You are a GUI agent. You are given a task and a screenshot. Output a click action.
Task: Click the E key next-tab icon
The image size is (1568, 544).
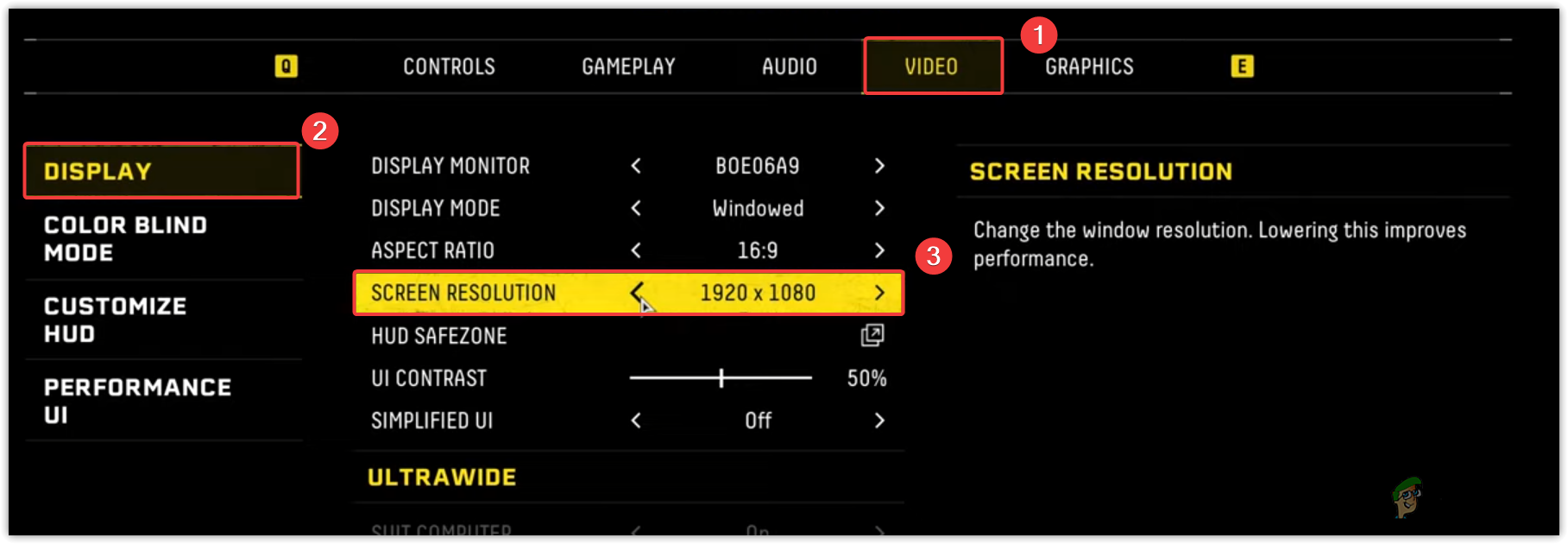[x=1242, y=66]
